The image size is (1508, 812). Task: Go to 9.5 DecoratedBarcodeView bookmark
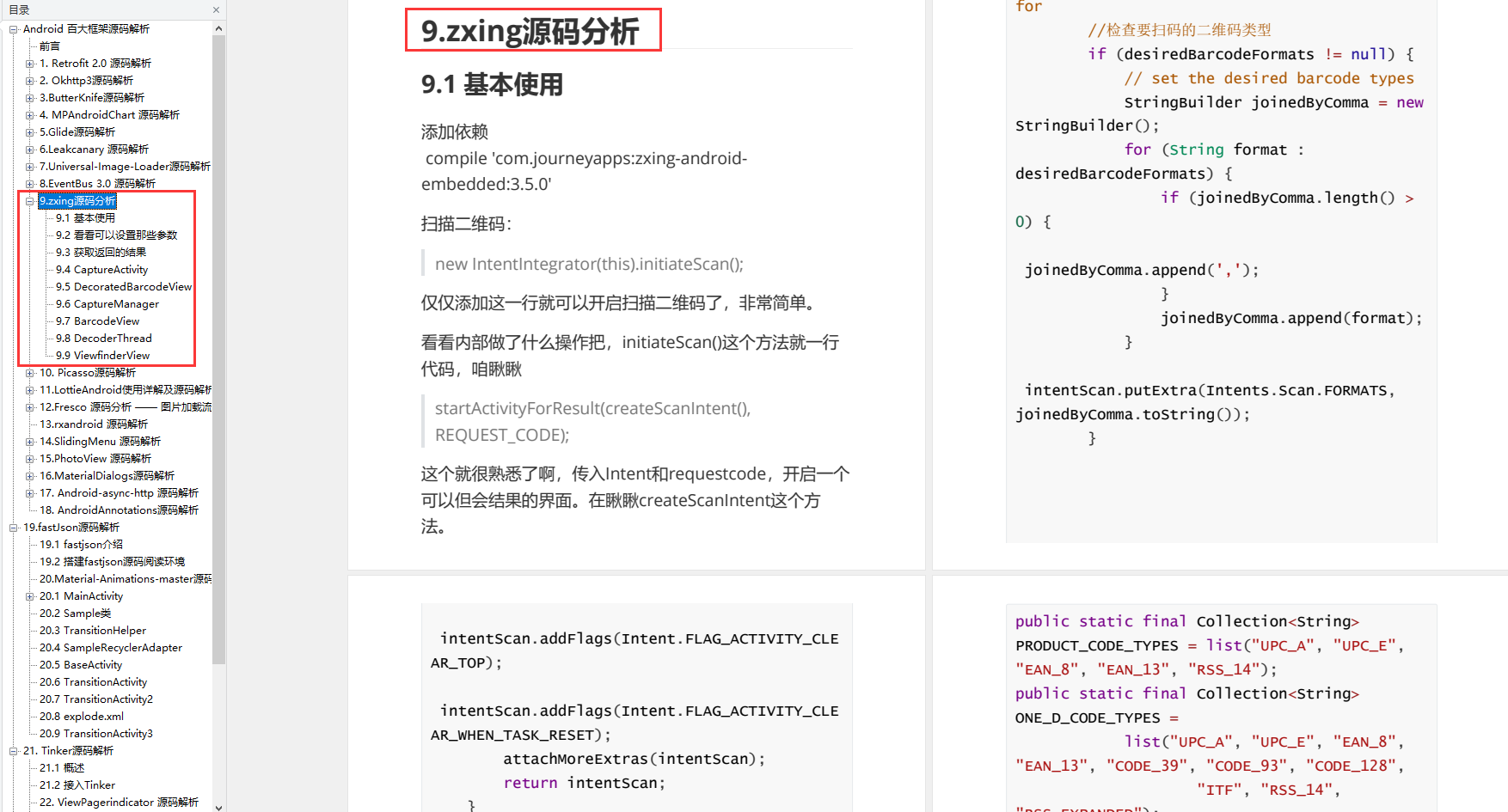point(124,287)
